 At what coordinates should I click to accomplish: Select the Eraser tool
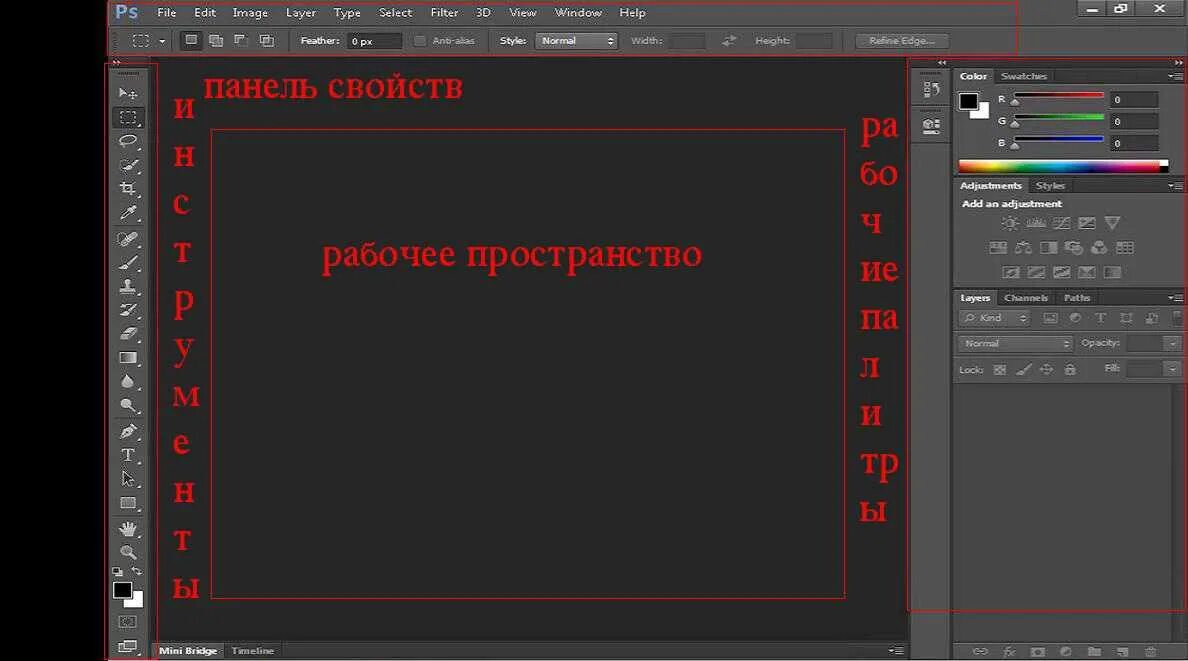point(127,334)
